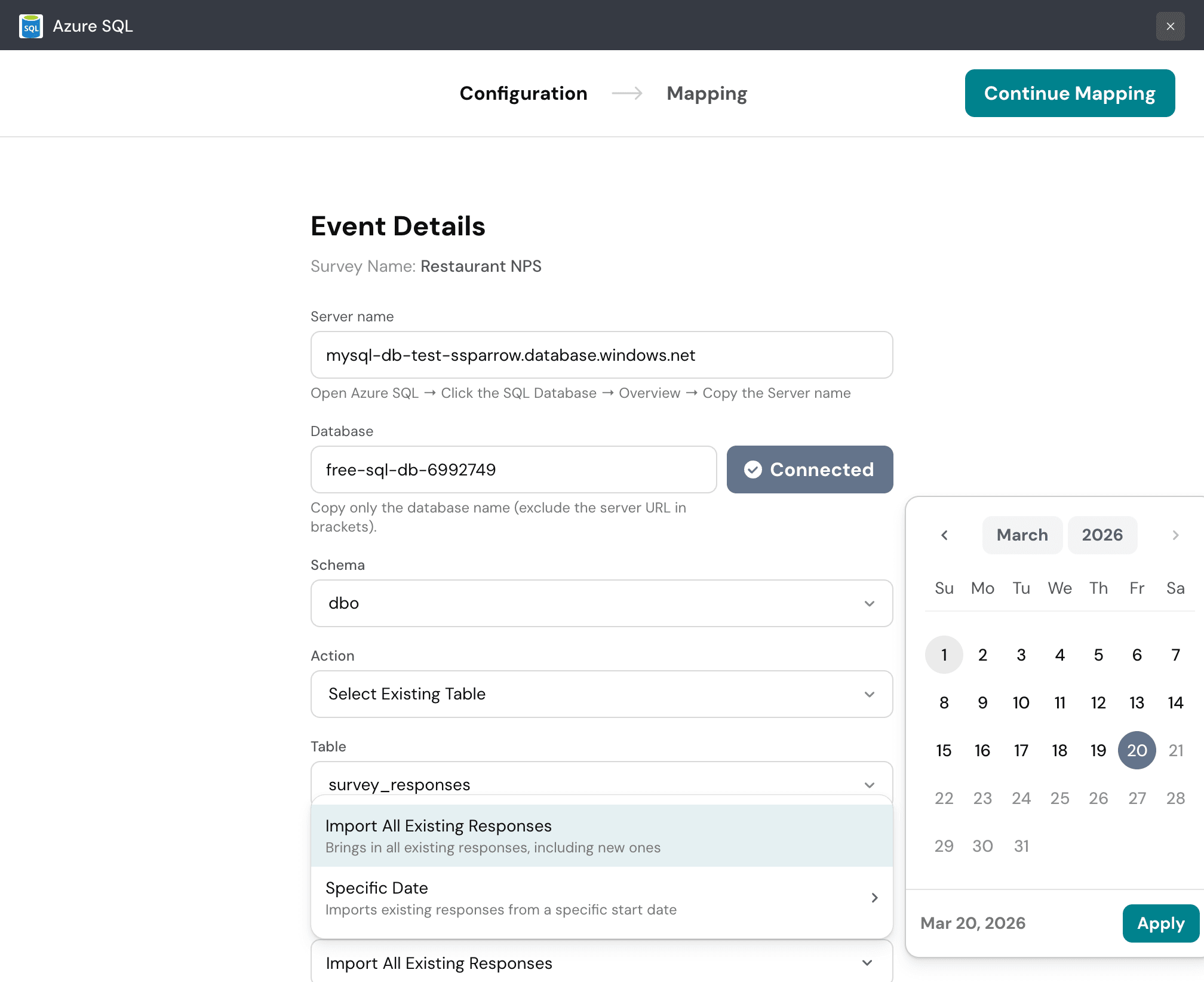Open the Specific Date submenu option
Screen dimensions: 1204x982
pos(601,898)
